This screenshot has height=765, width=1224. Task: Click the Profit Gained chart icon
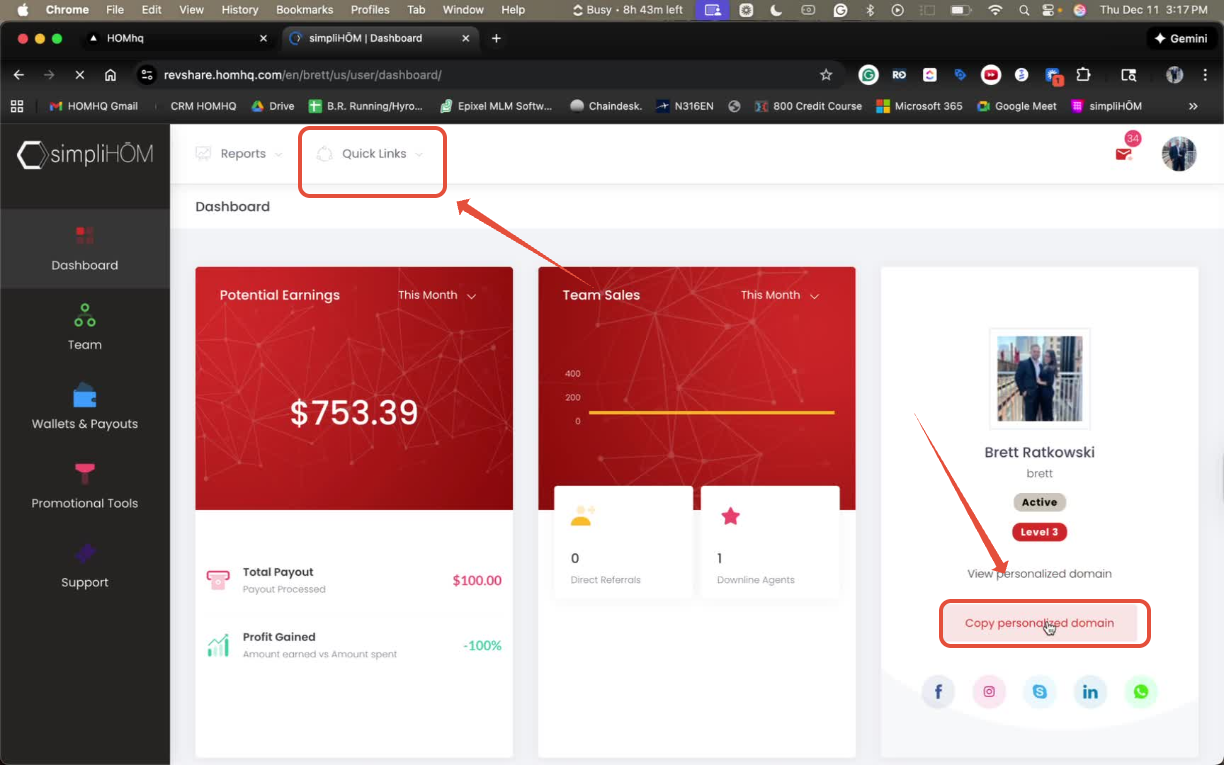point(218,645)
